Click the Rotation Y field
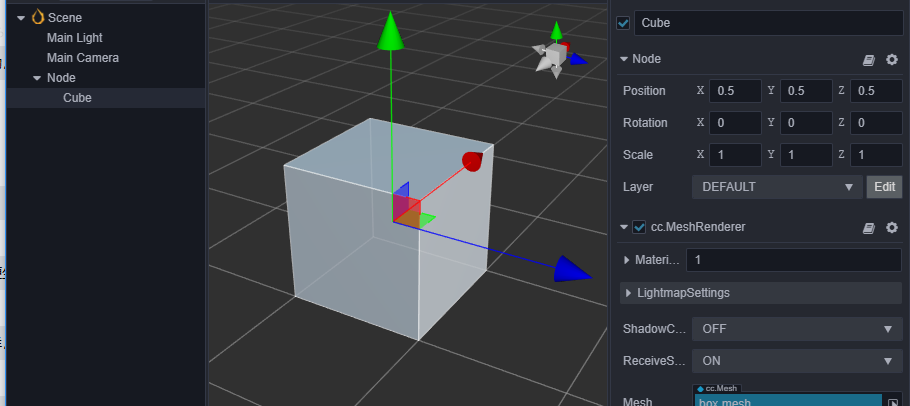The image size is (910, 406). (x=806, y=123)
